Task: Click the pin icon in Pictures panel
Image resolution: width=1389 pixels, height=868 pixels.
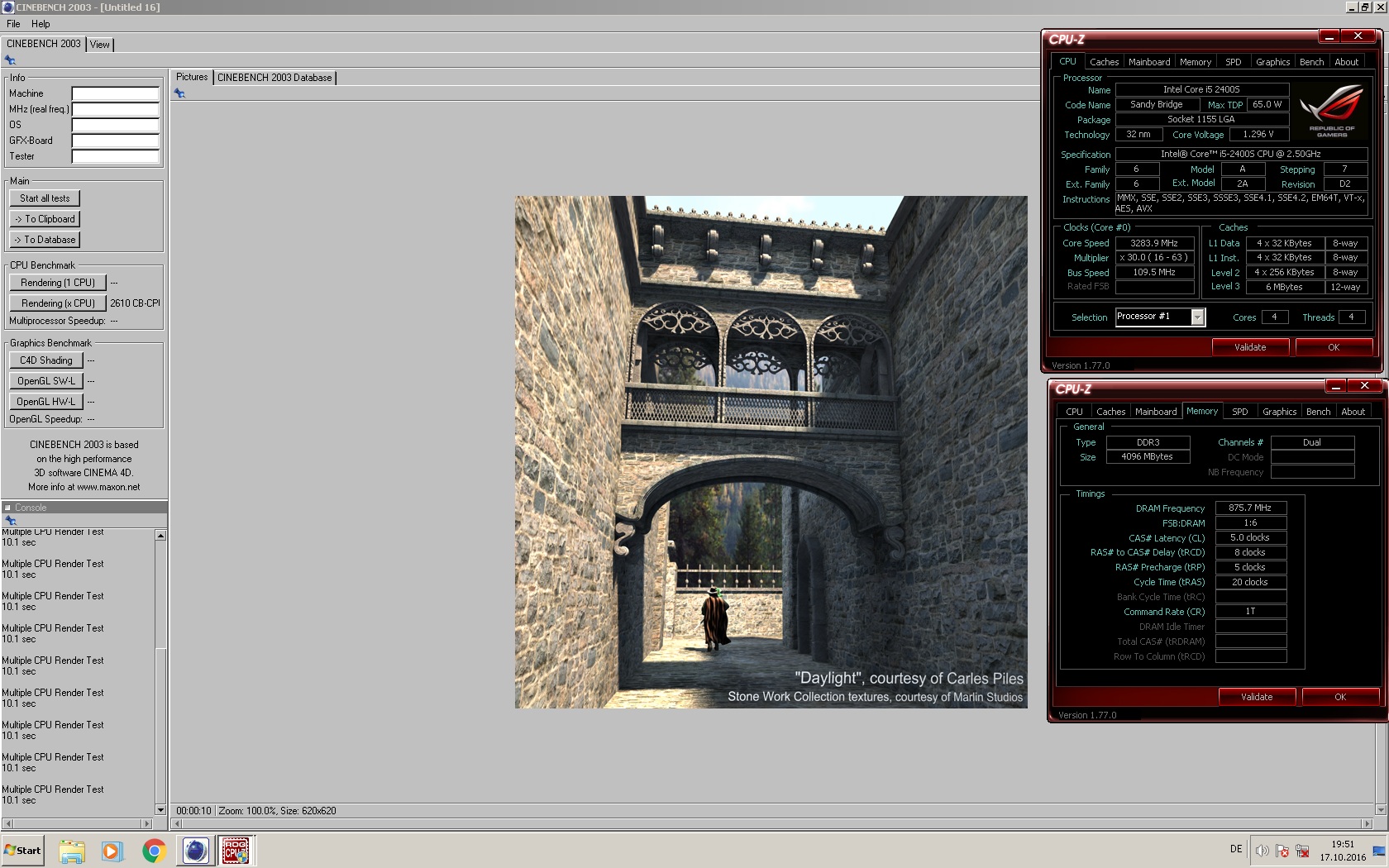Action: (179, 93)
